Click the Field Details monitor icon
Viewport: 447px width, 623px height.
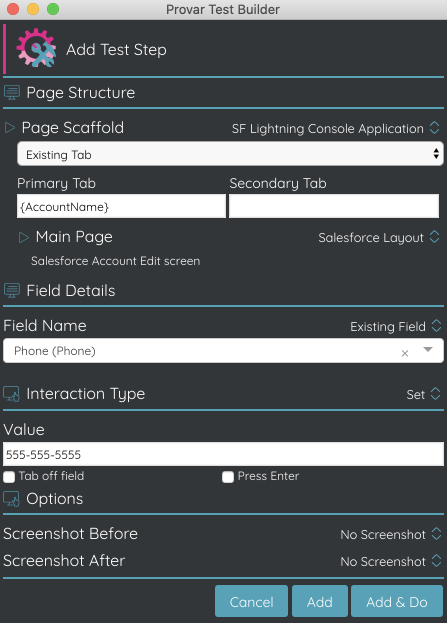click(x=12, y=290)
